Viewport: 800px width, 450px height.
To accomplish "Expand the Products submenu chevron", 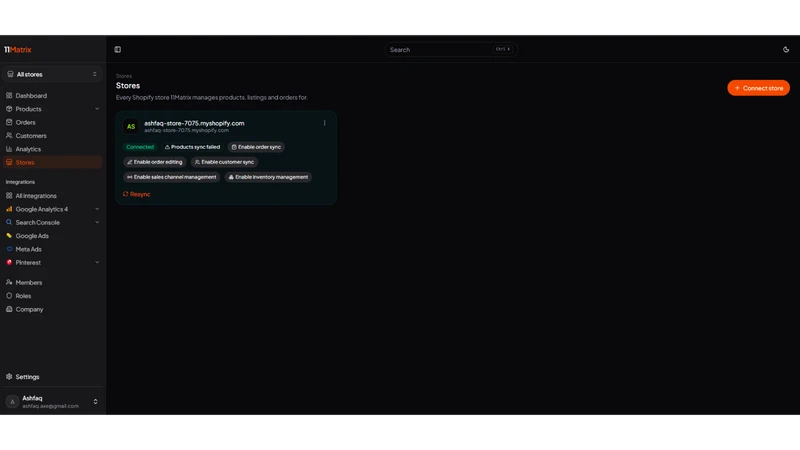I will [x=97, y=109].
